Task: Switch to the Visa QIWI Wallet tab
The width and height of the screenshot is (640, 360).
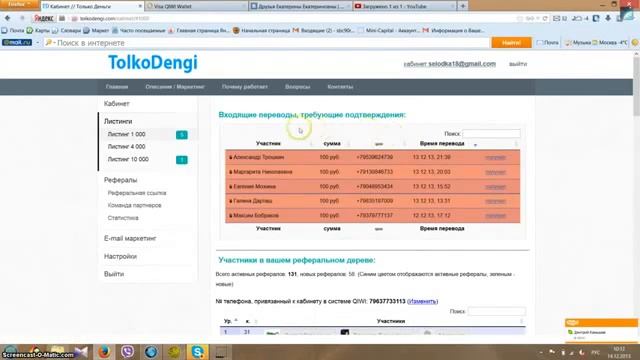Action: click(196, 6)
